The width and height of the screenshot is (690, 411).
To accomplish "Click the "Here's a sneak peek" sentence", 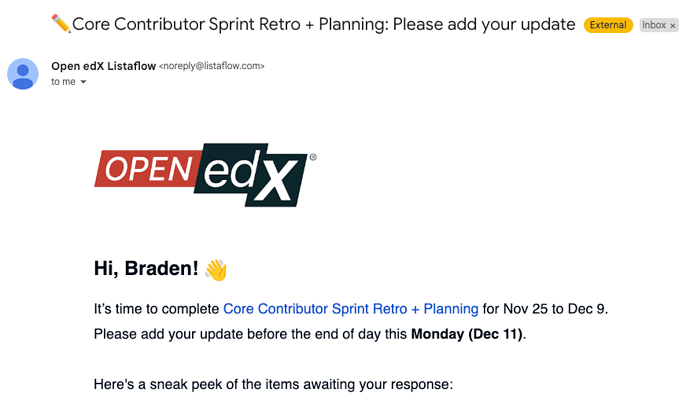I will pyautogui.click(x=273, y=384).
